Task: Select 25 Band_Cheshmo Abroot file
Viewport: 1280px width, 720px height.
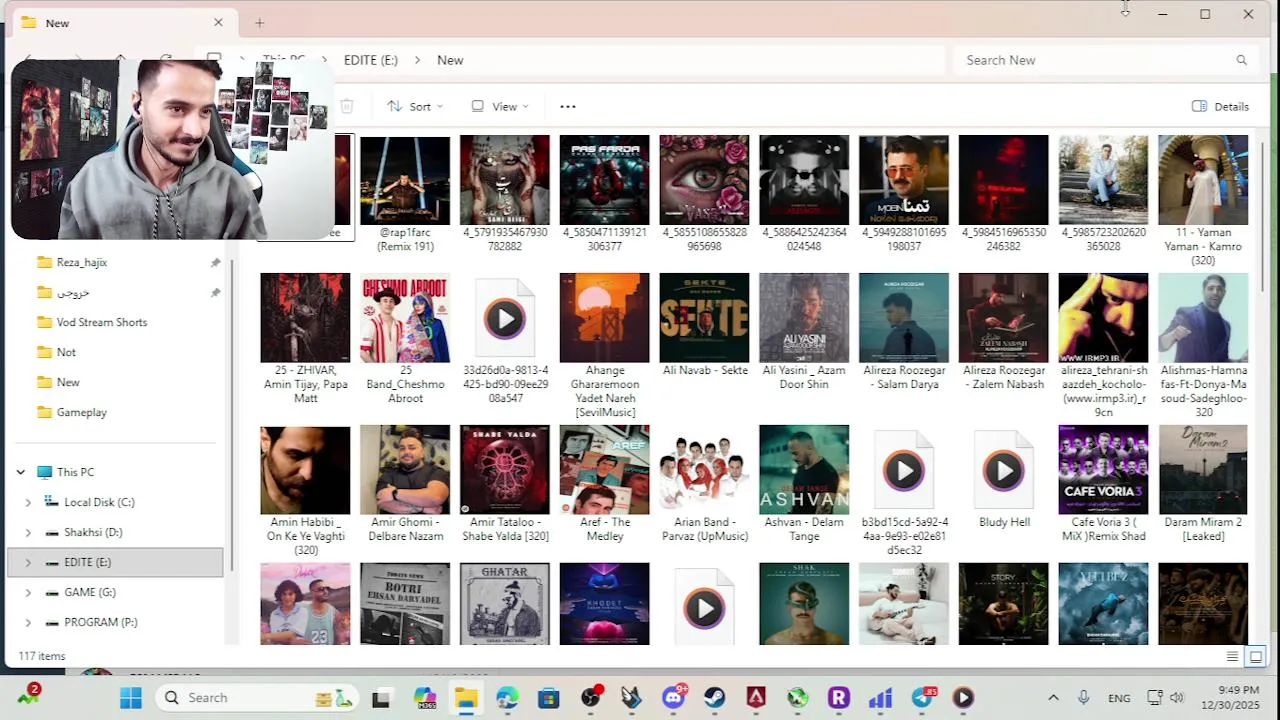Action: 405,339
